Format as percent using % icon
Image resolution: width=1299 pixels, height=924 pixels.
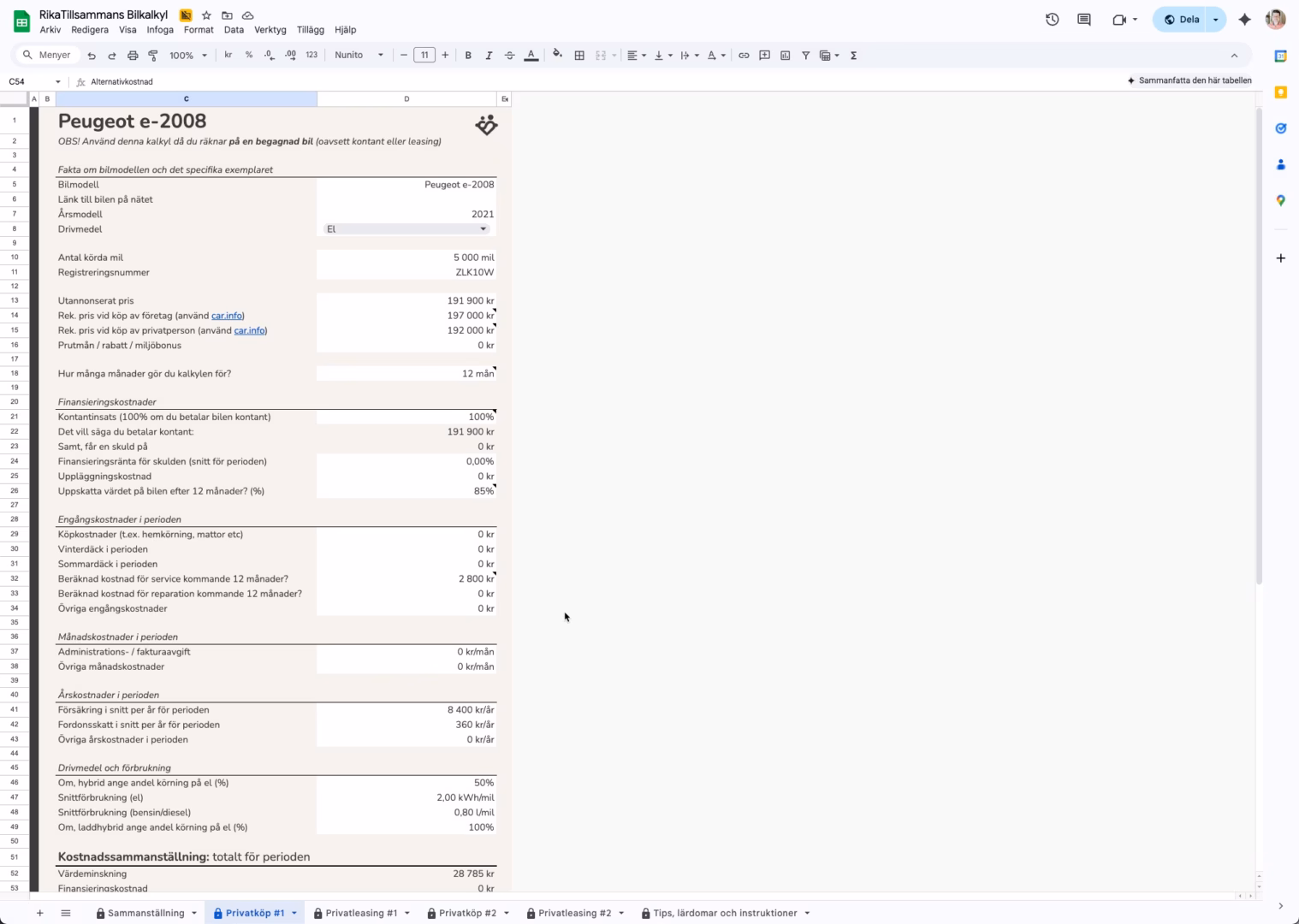coord(249,55)
